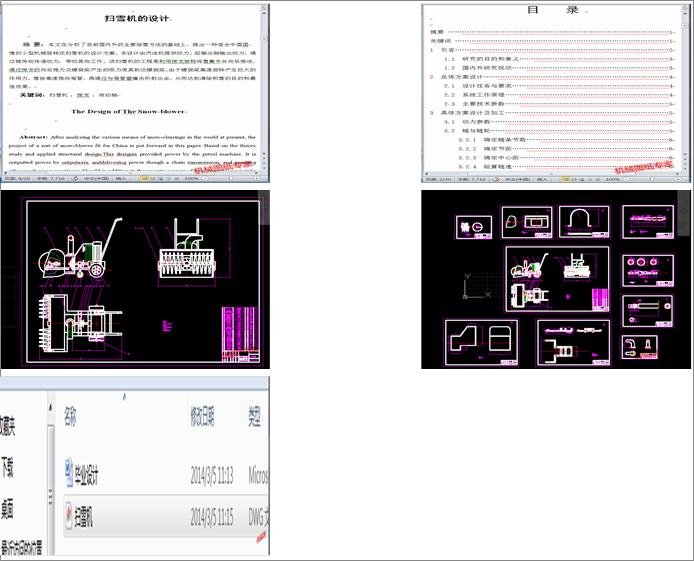Jump to 2.2 系统工作原理 entry
Image resolution: width=694 pixels, height=561 pixels.
click(x=559, y=95)
